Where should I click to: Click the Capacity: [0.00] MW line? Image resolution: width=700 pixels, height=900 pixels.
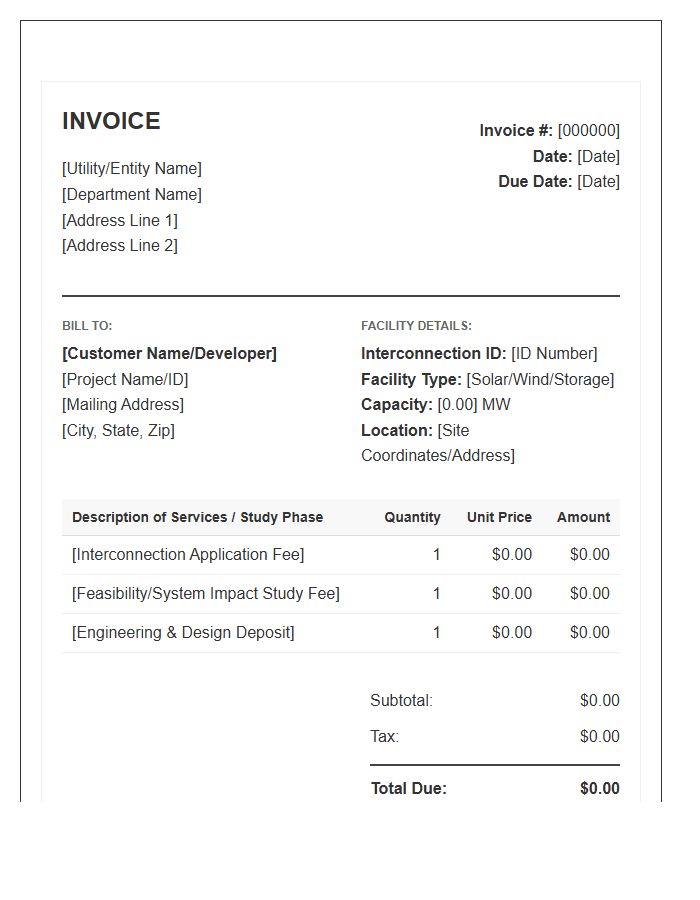point(435,405)
